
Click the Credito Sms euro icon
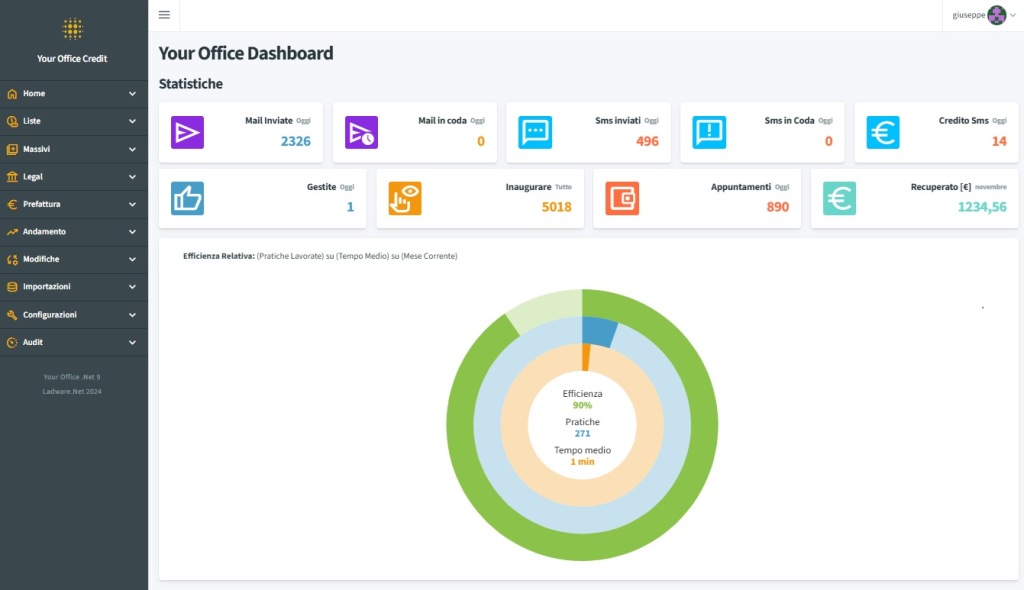(882, 131)
